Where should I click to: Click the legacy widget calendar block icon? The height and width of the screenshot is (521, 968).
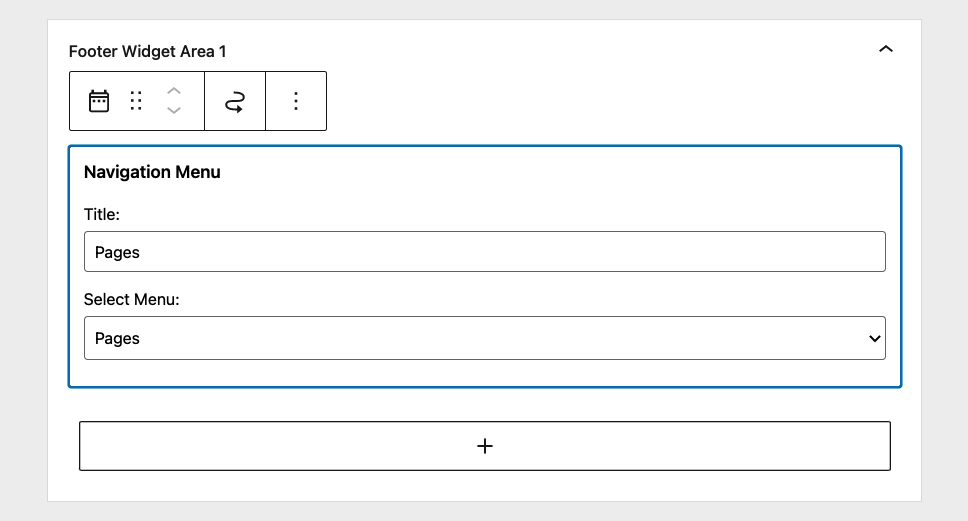[x=99, y=101]
